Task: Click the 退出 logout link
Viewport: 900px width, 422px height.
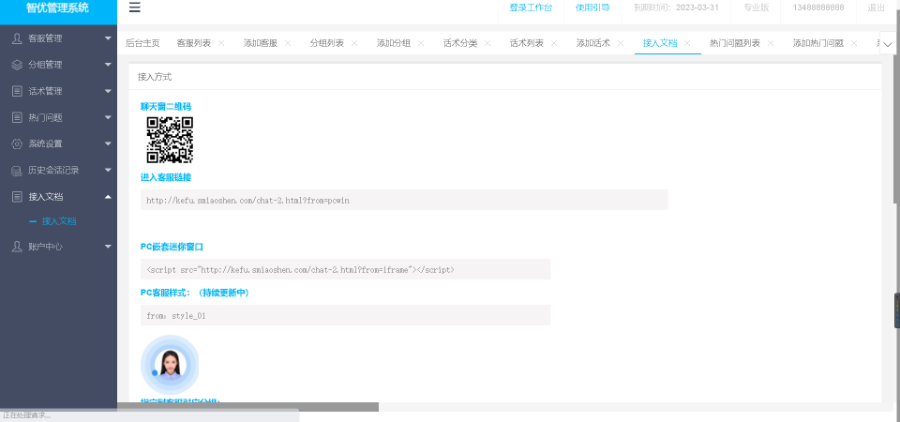Action: tap(876, 7)
